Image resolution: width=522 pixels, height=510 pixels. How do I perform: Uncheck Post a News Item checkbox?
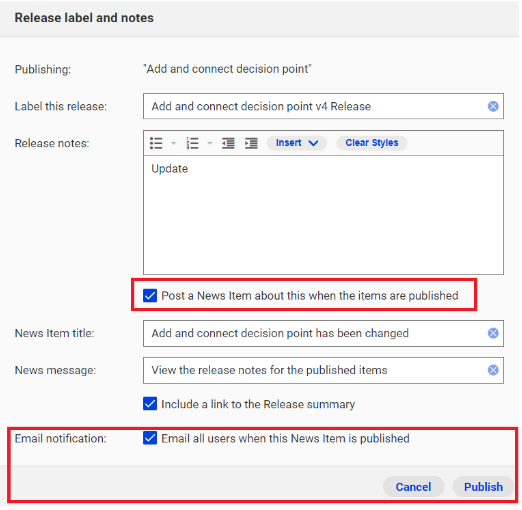(x=150, y=296)
